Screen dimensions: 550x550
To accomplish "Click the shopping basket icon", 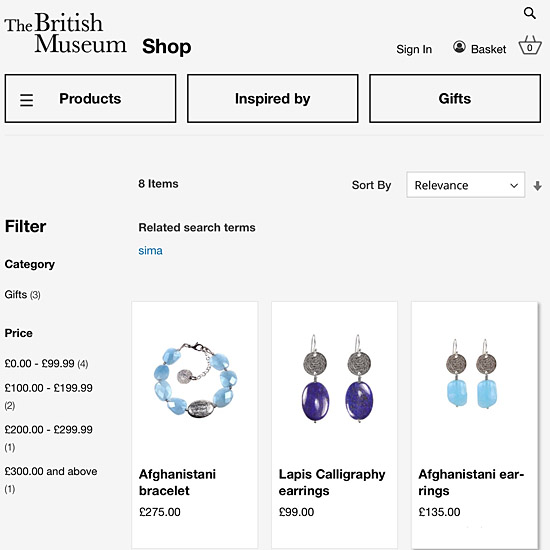I will (x=530, y=45).
